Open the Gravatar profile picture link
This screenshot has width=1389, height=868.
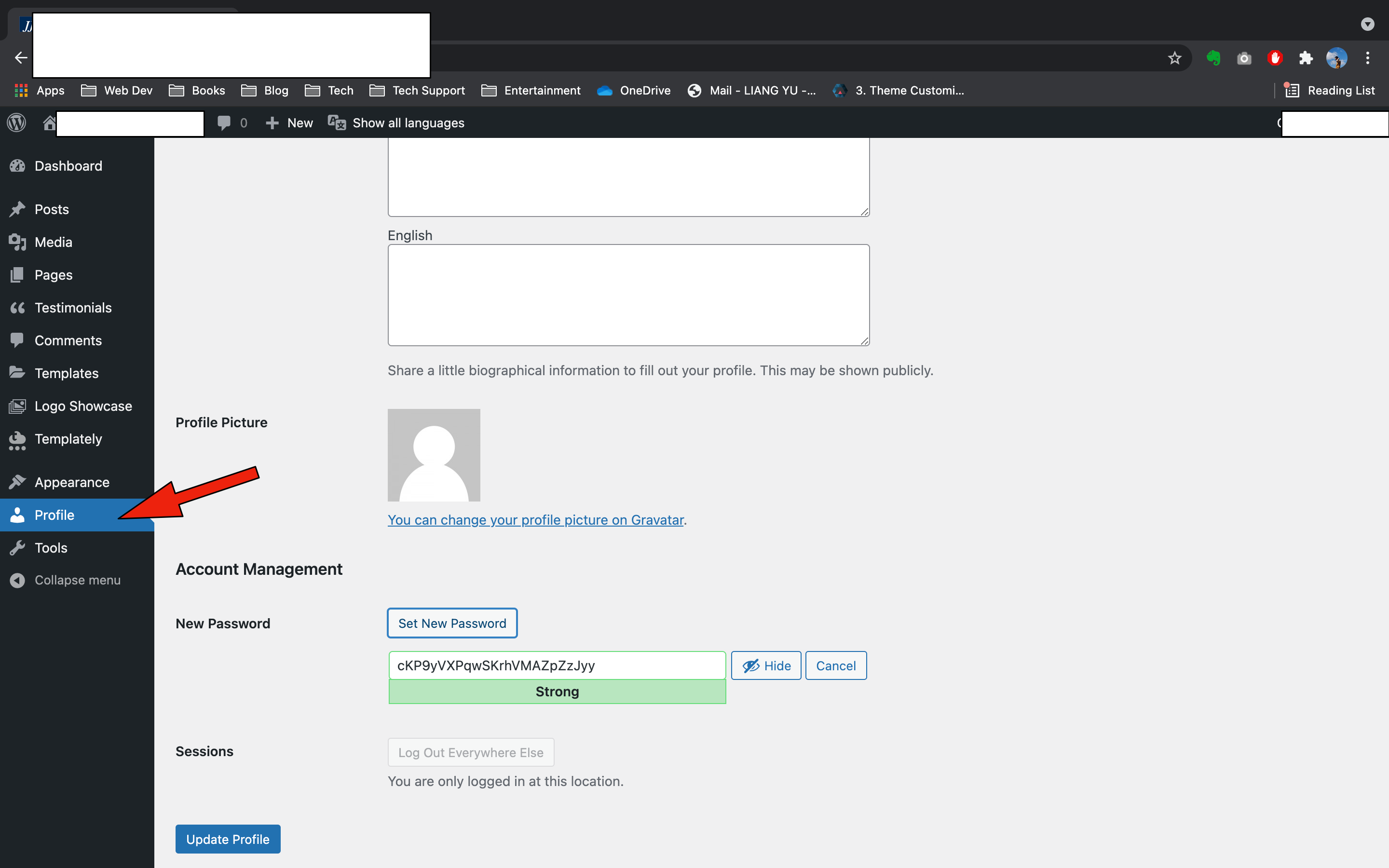click(x=535, y=519)
